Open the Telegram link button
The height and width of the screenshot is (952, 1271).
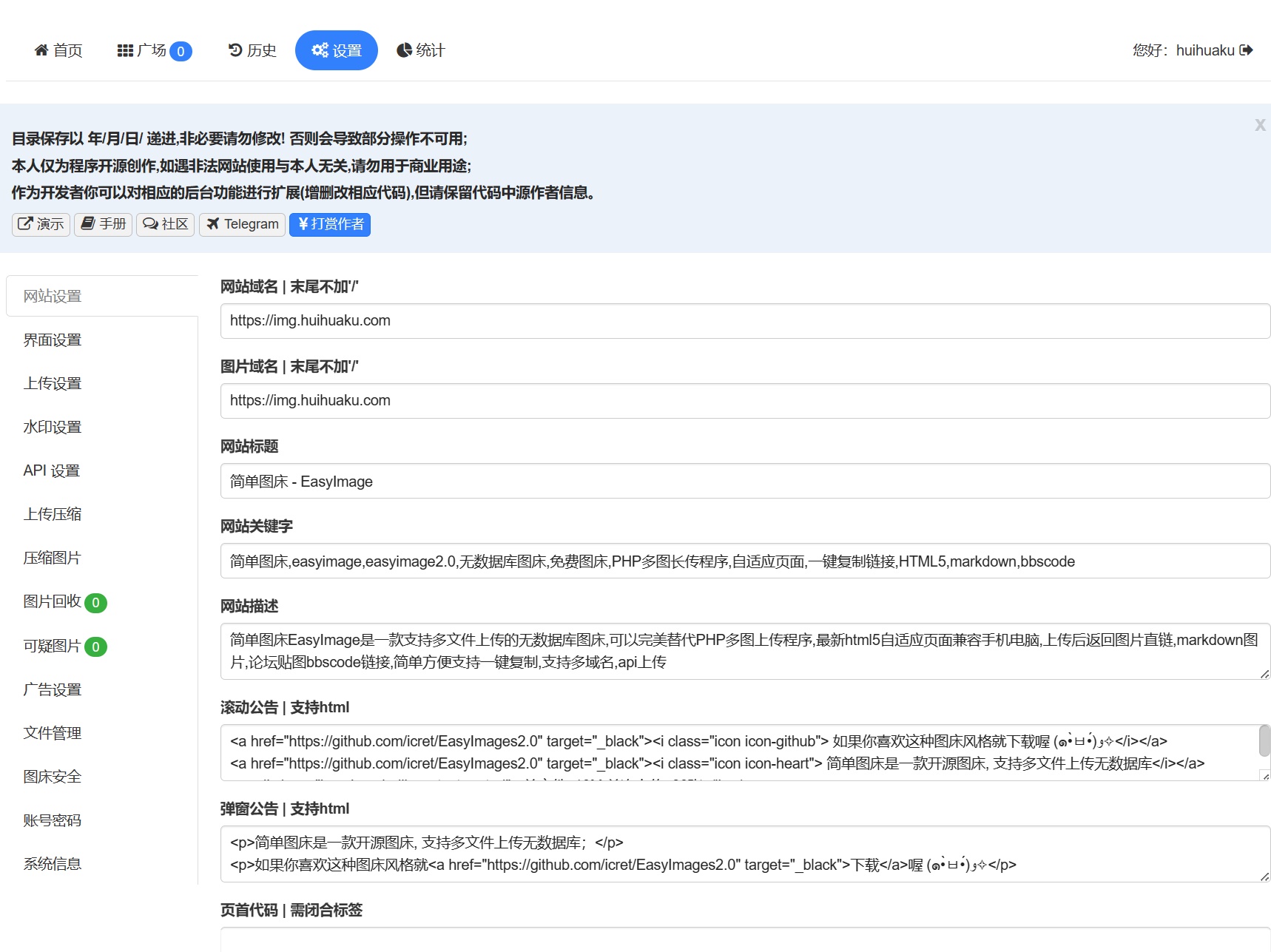(x=243, y=224)
